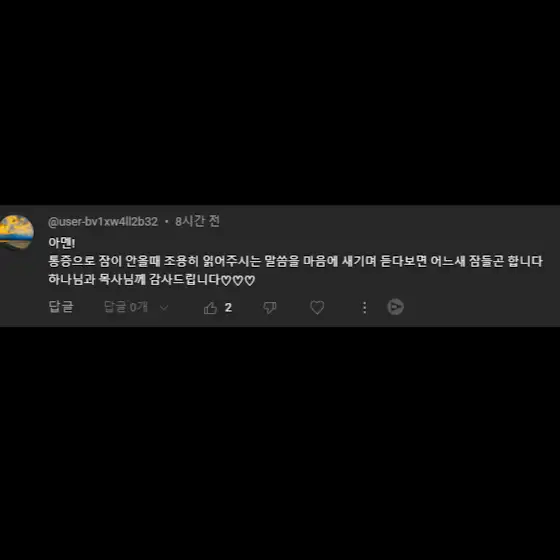Click the line starting with 하나님과 목사님께
This screenshot has height=560, width=560.
(x=152, y=279)
